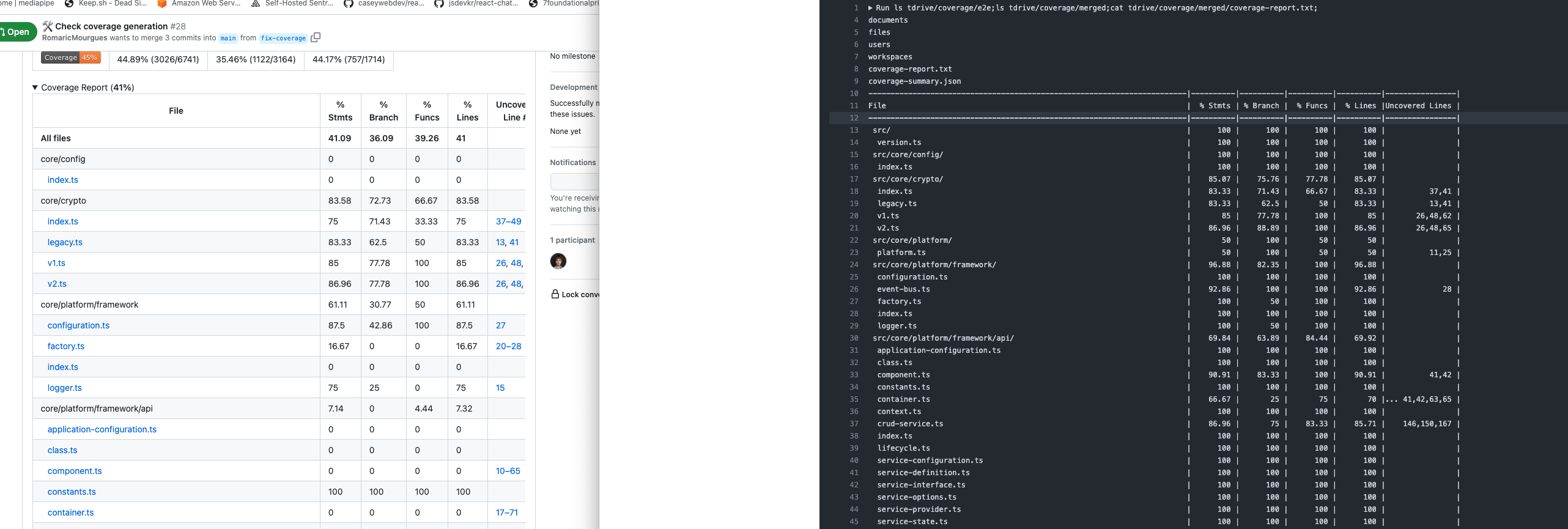
Task: Click uncovered lines 20–28 link
Action: pos(509,346)
